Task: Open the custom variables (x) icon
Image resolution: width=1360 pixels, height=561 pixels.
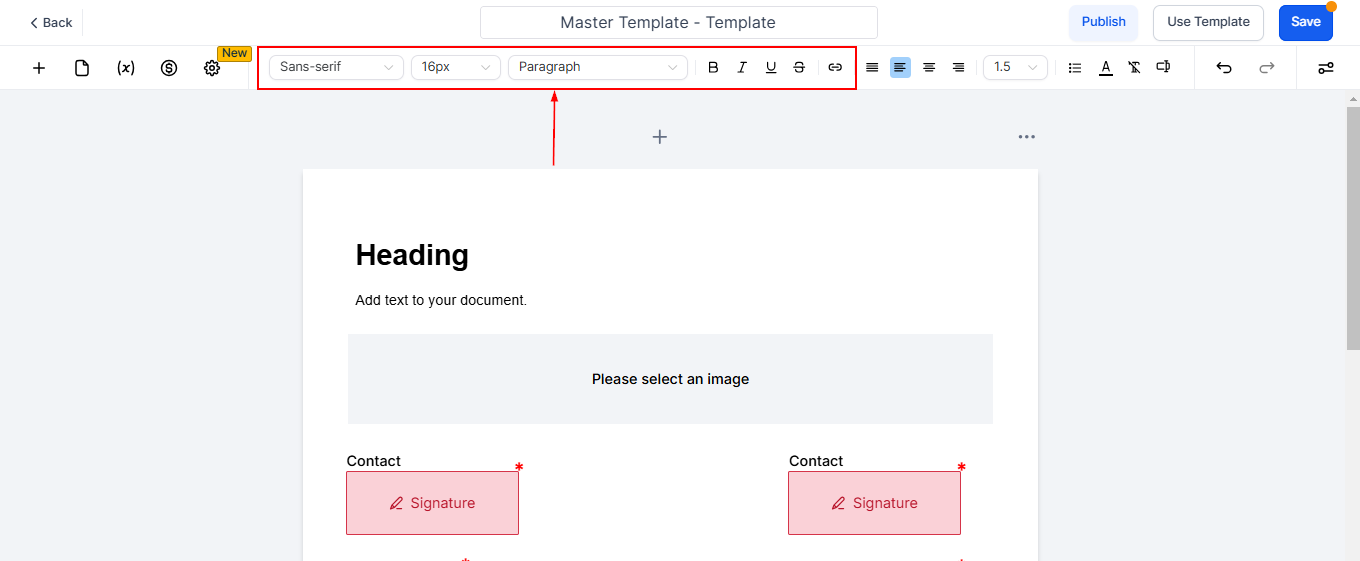Action: [126, 68]
